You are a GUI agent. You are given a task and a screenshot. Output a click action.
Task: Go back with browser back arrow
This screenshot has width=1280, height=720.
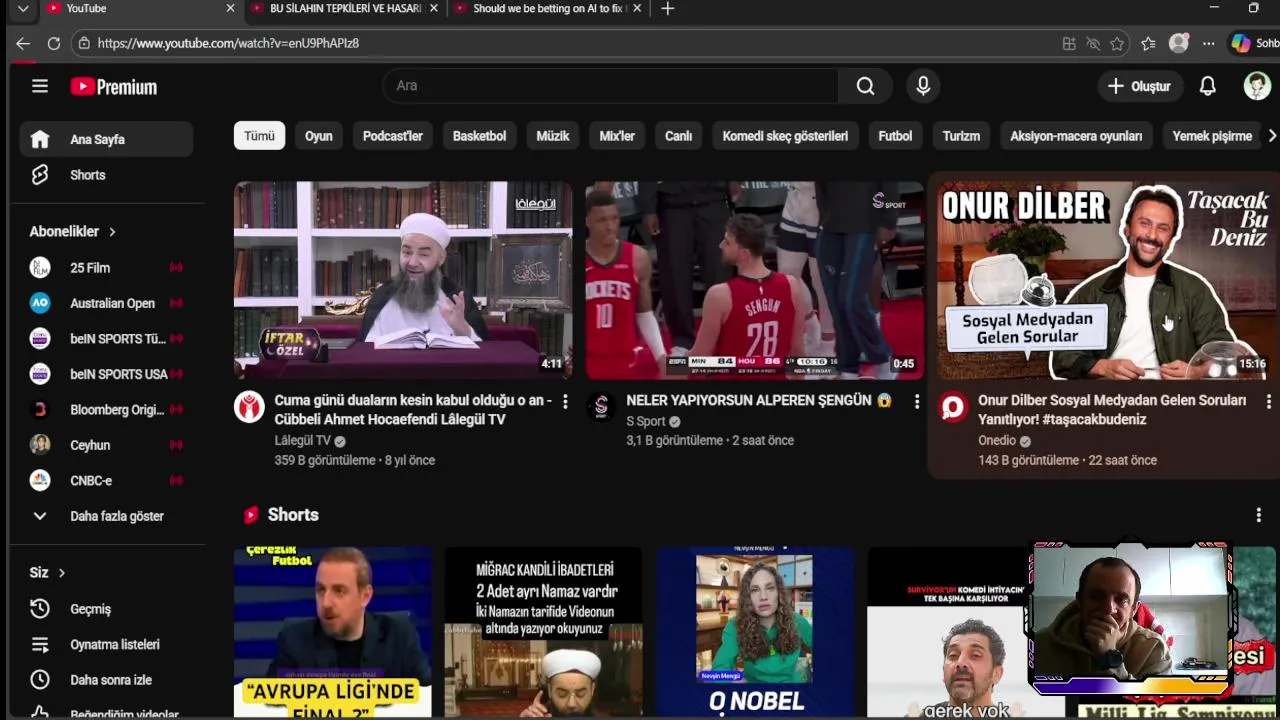tap(23, 43)
